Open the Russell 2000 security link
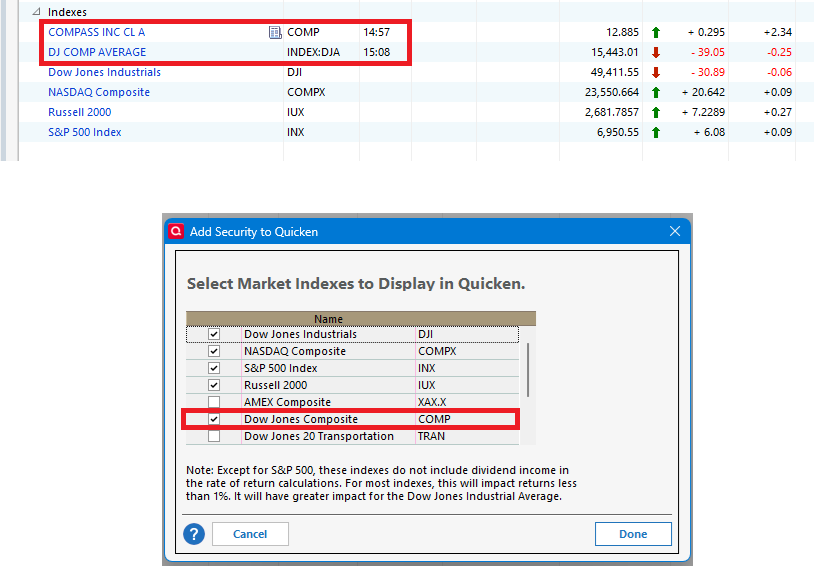Viewport: 825px width, 585px height. click(79, 112)
